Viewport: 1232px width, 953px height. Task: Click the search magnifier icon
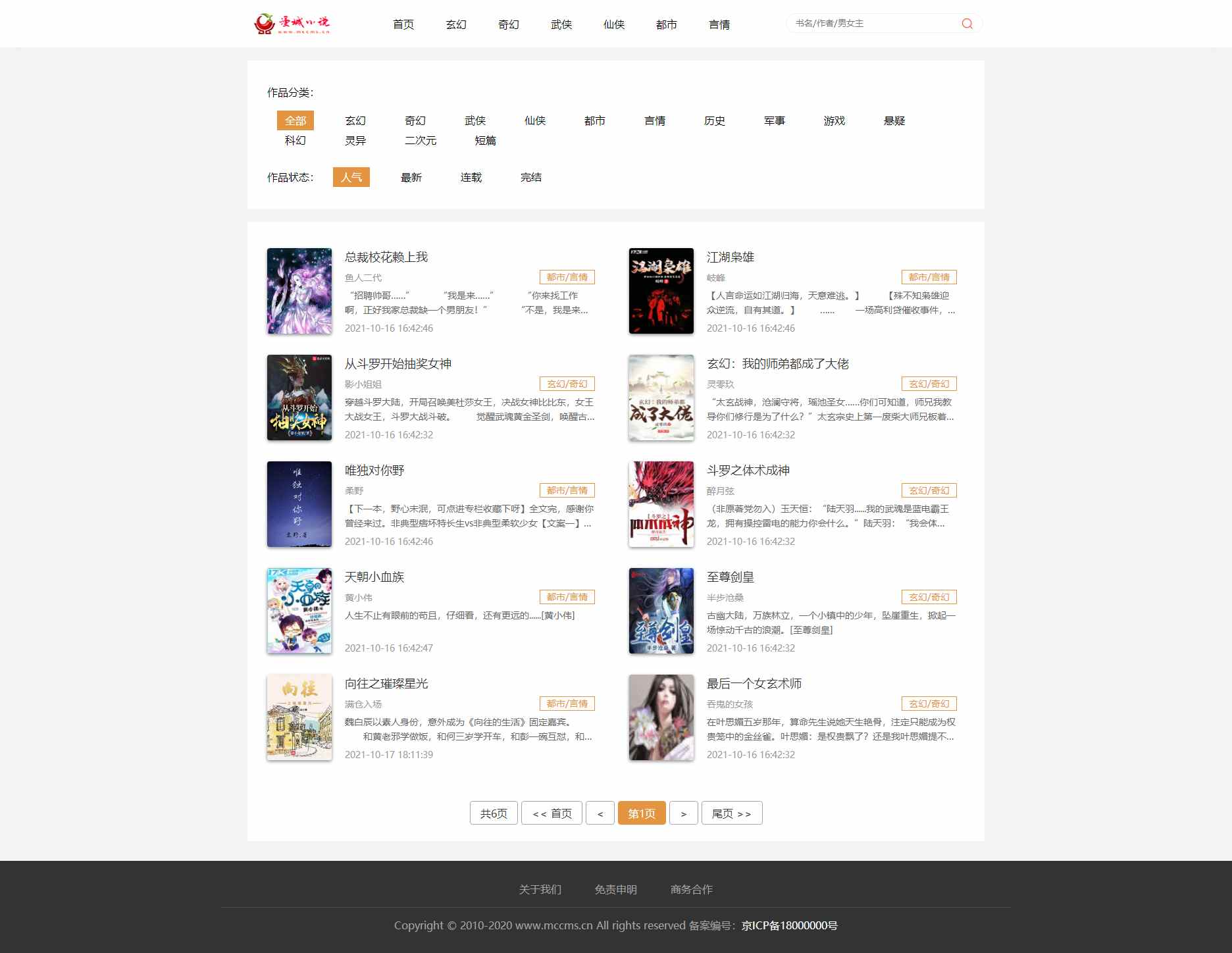(x=967, y=24)
